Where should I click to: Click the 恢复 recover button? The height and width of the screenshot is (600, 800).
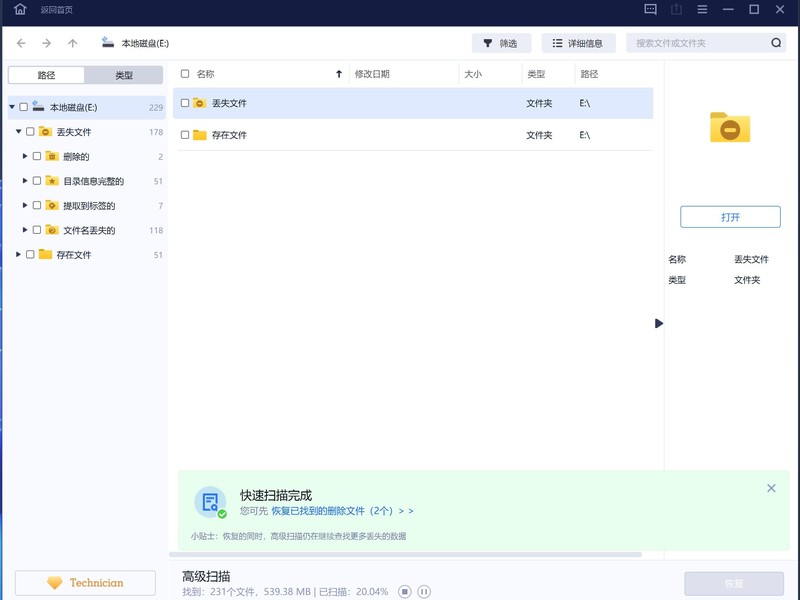734,583
